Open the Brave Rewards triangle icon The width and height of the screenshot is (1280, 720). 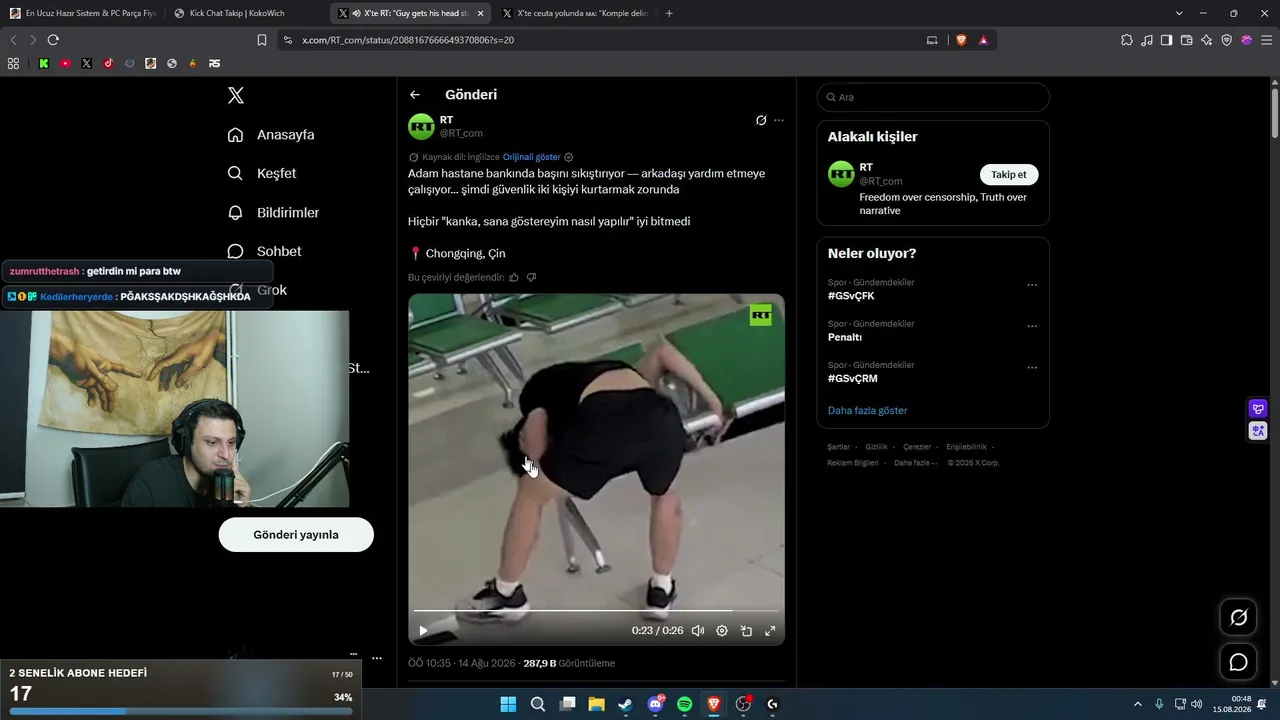(x=984, y=40)
